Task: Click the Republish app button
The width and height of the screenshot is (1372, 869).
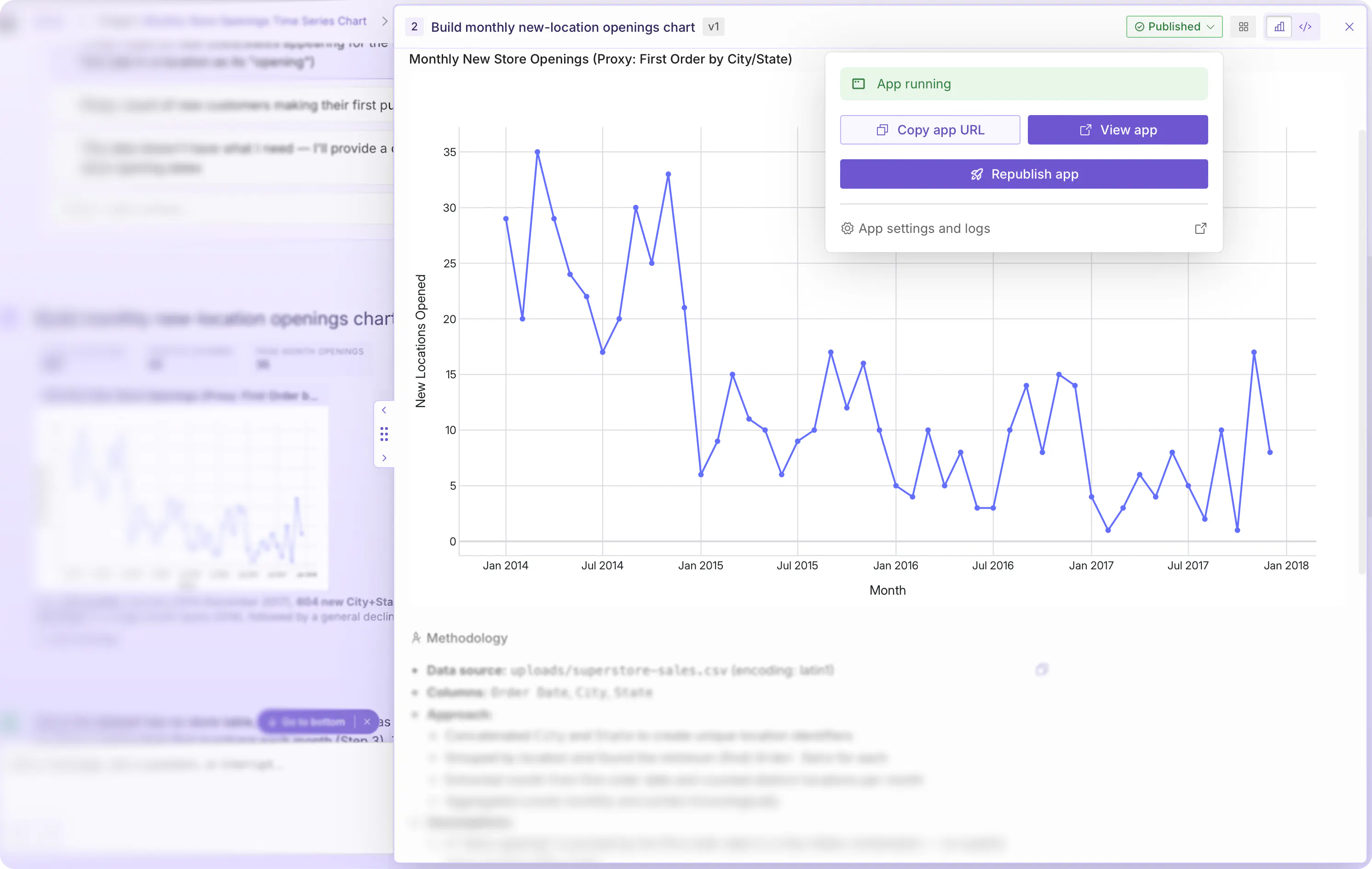Action: coord(1024,174)
